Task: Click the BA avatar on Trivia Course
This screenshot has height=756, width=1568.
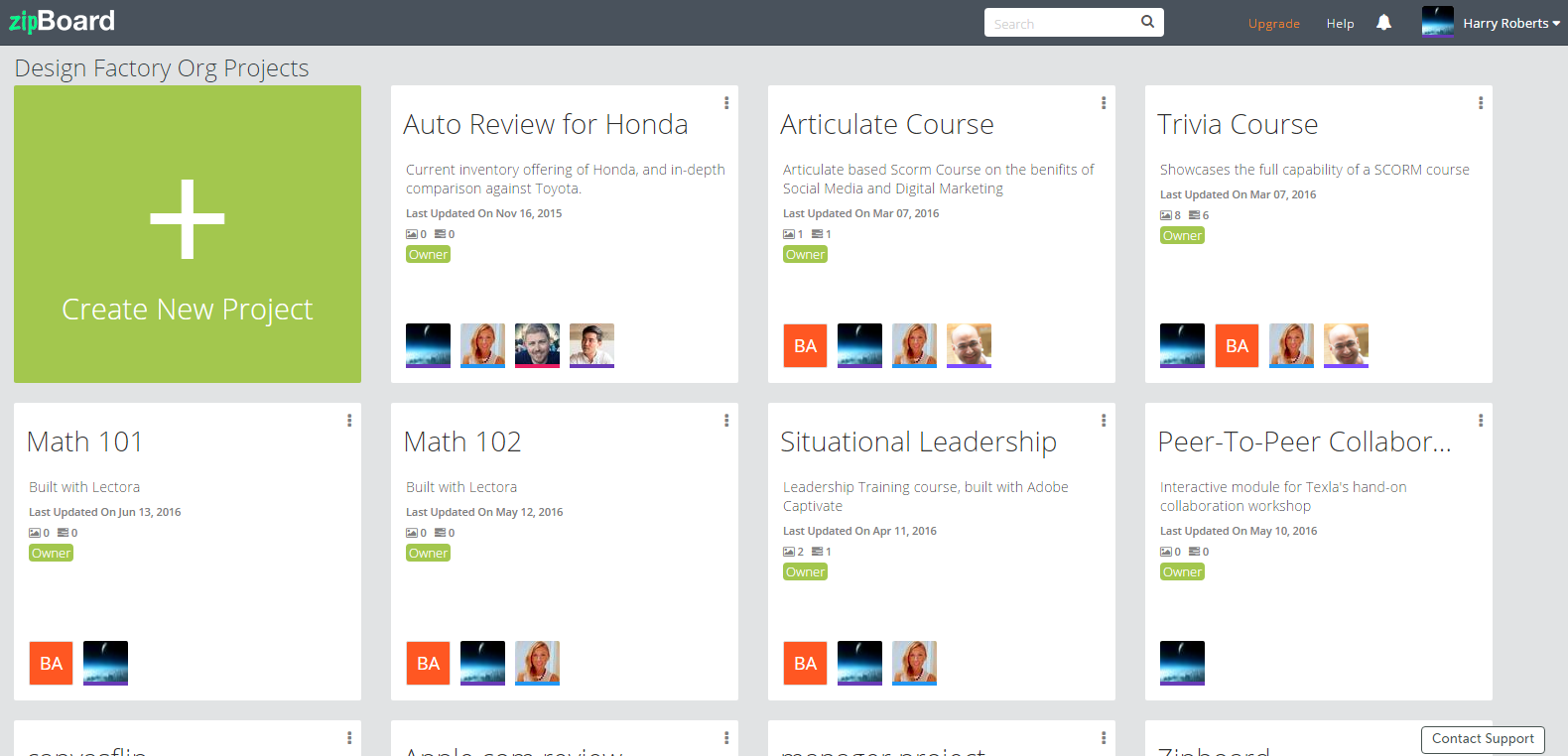Action: point(1237,345)
